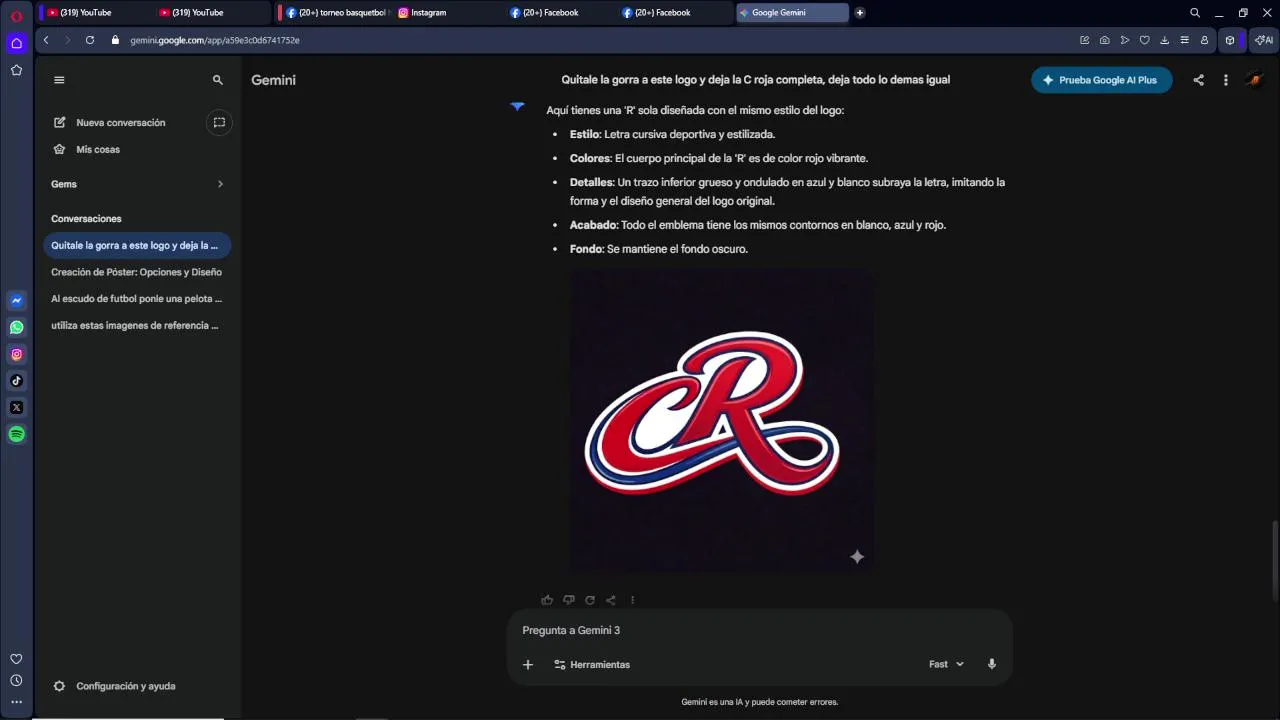
Task: Go back with the browser back arrow
Action: pyautogui.click(x=46, y=40)
